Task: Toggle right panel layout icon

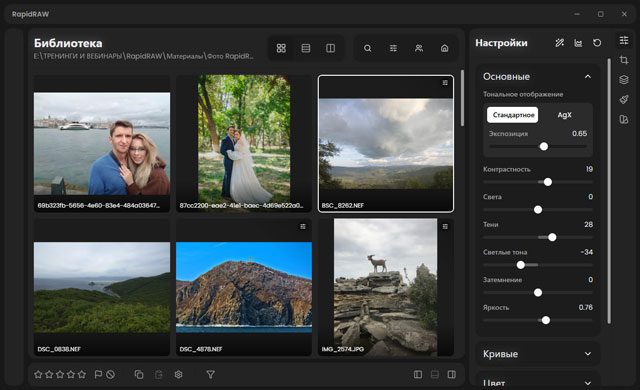Action: (x=451, y=374)
